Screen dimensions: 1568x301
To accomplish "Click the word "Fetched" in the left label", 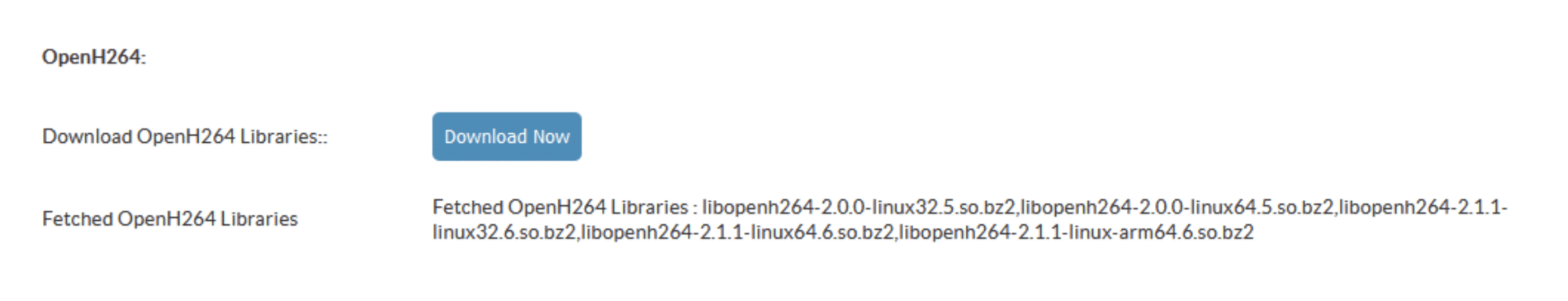I will pyautogui.click(x=77, y=219).
